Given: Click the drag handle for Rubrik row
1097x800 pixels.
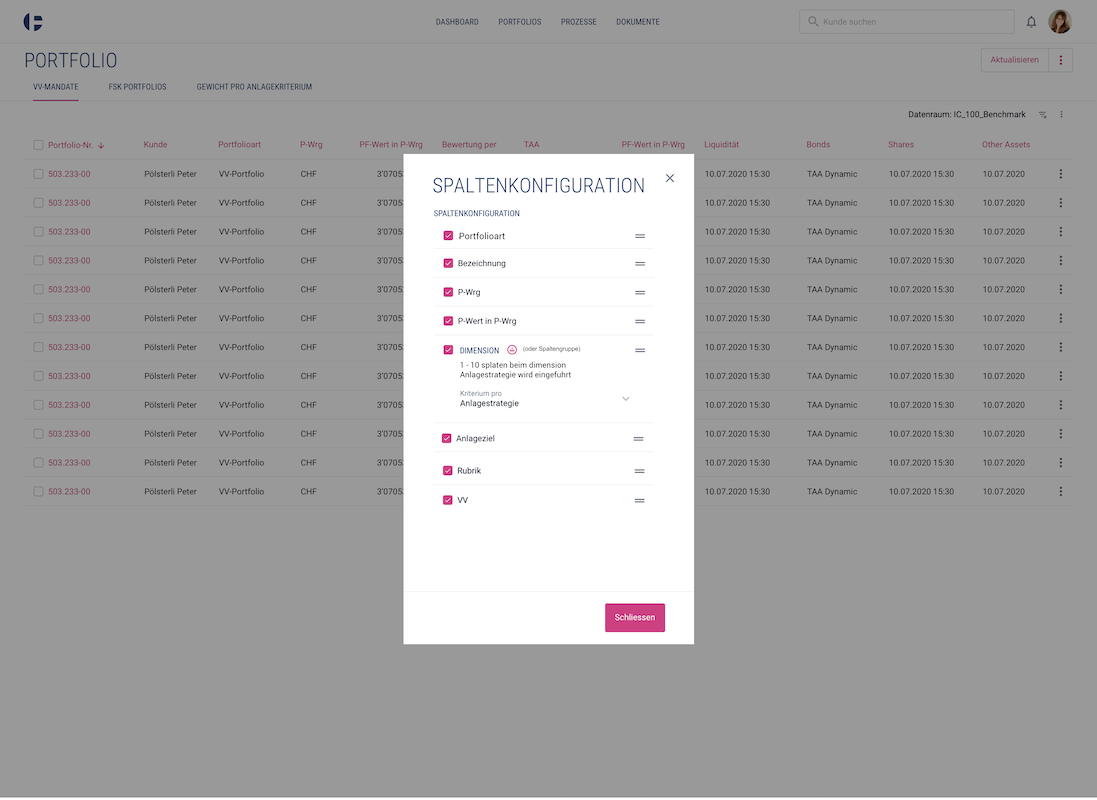Looking at the screenshot, I should click(x=639, y=471).
